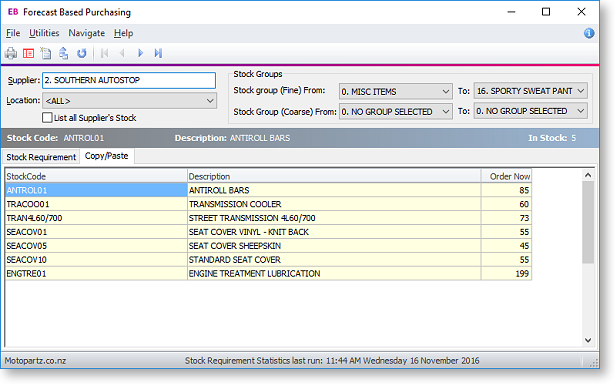The height and width of the screenshot is (384, 615).
Task: Open the File menu
Action: coord(13,33)
